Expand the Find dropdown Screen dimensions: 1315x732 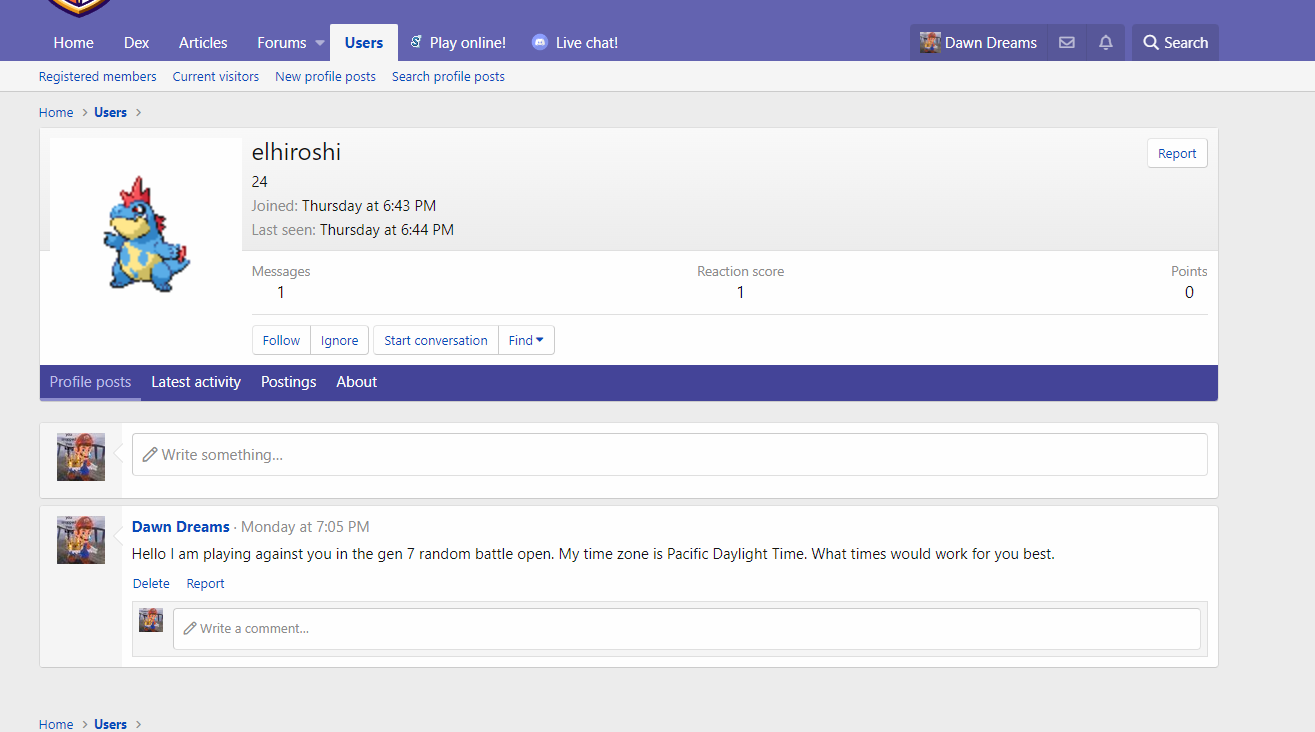coord(526,340)
